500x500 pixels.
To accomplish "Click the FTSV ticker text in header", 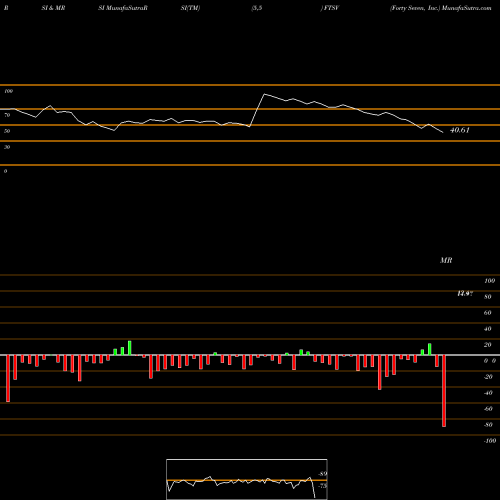I will (x=331, y=8).
